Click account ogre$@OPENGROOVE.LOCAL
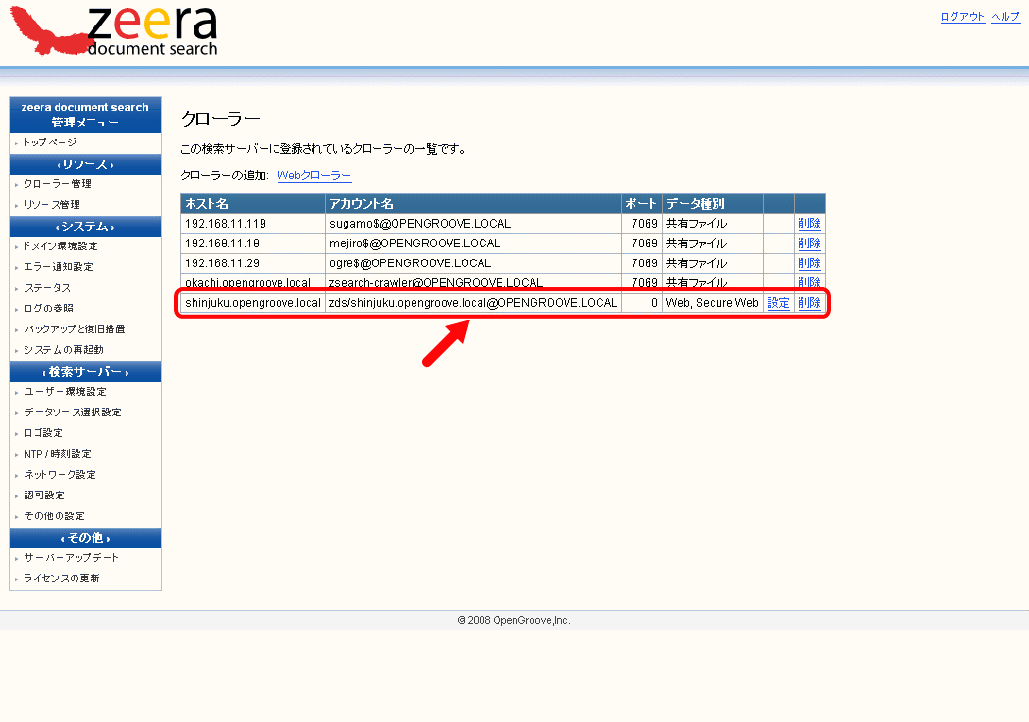The width and height of the screenshot is (1029, 722). click(410, 263)
